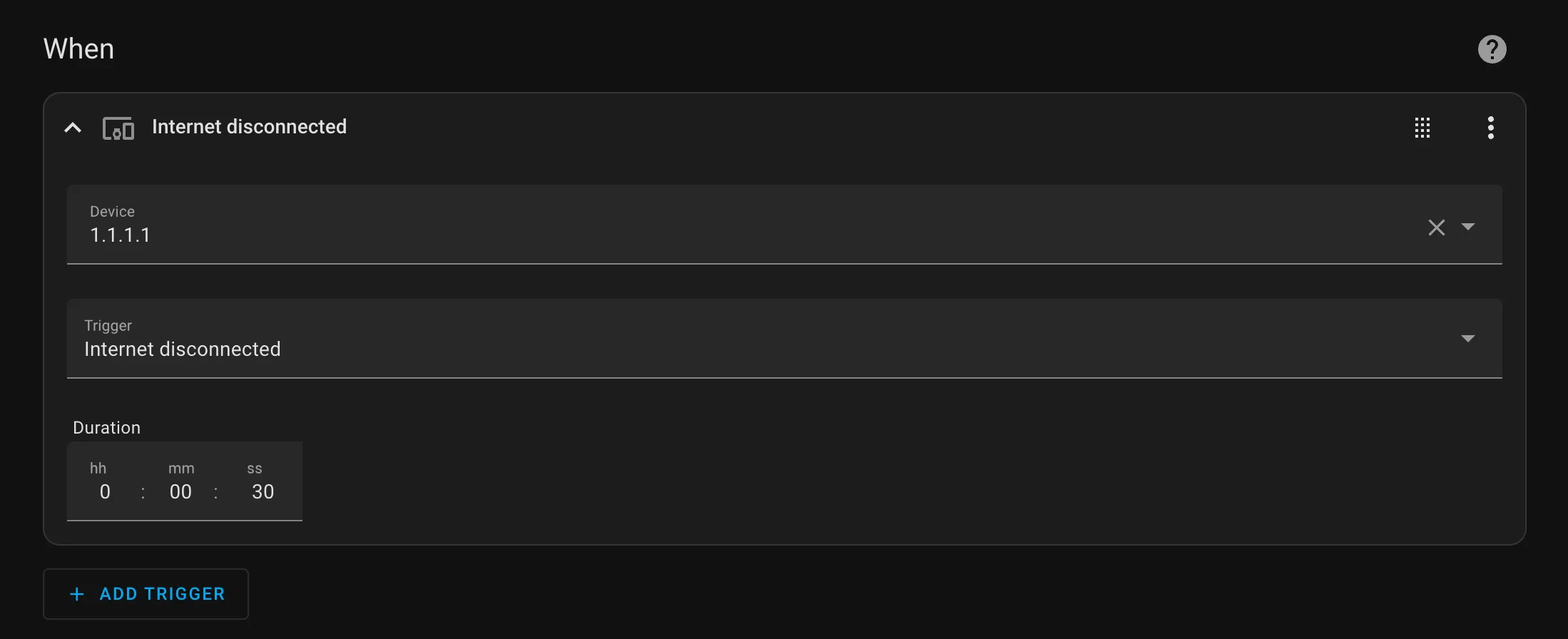Click the drag handle grid icon

coord(1422,128)
